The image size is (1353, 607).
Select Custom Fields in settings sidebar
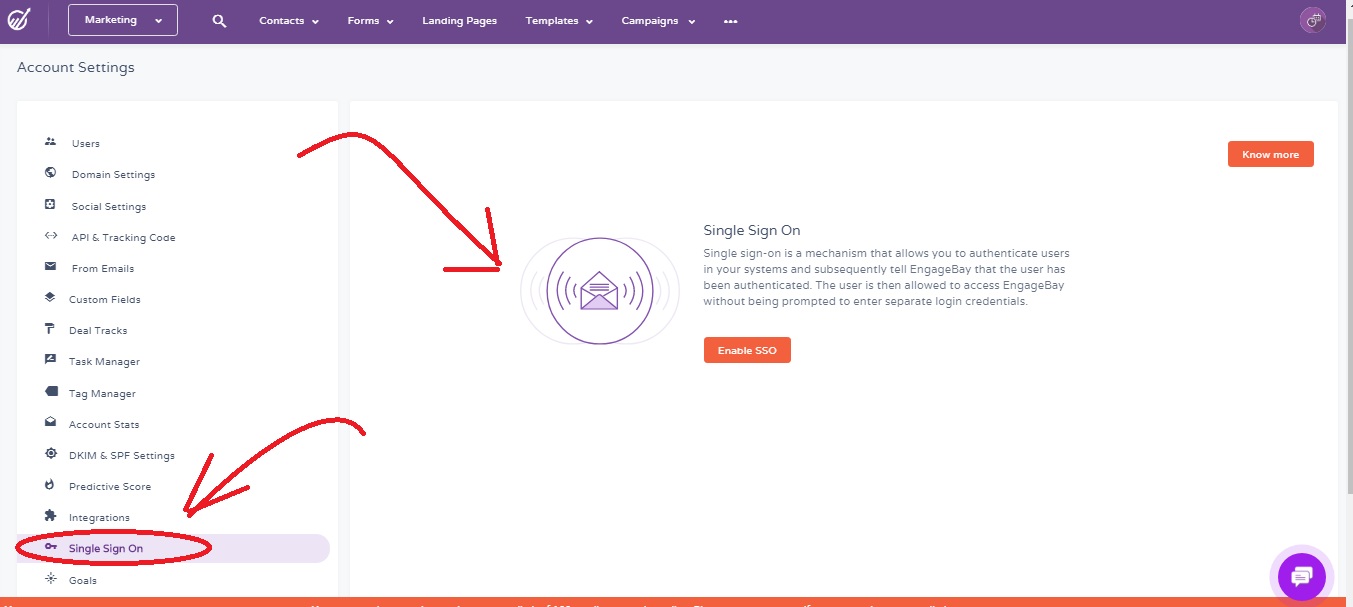pos(104,299)
